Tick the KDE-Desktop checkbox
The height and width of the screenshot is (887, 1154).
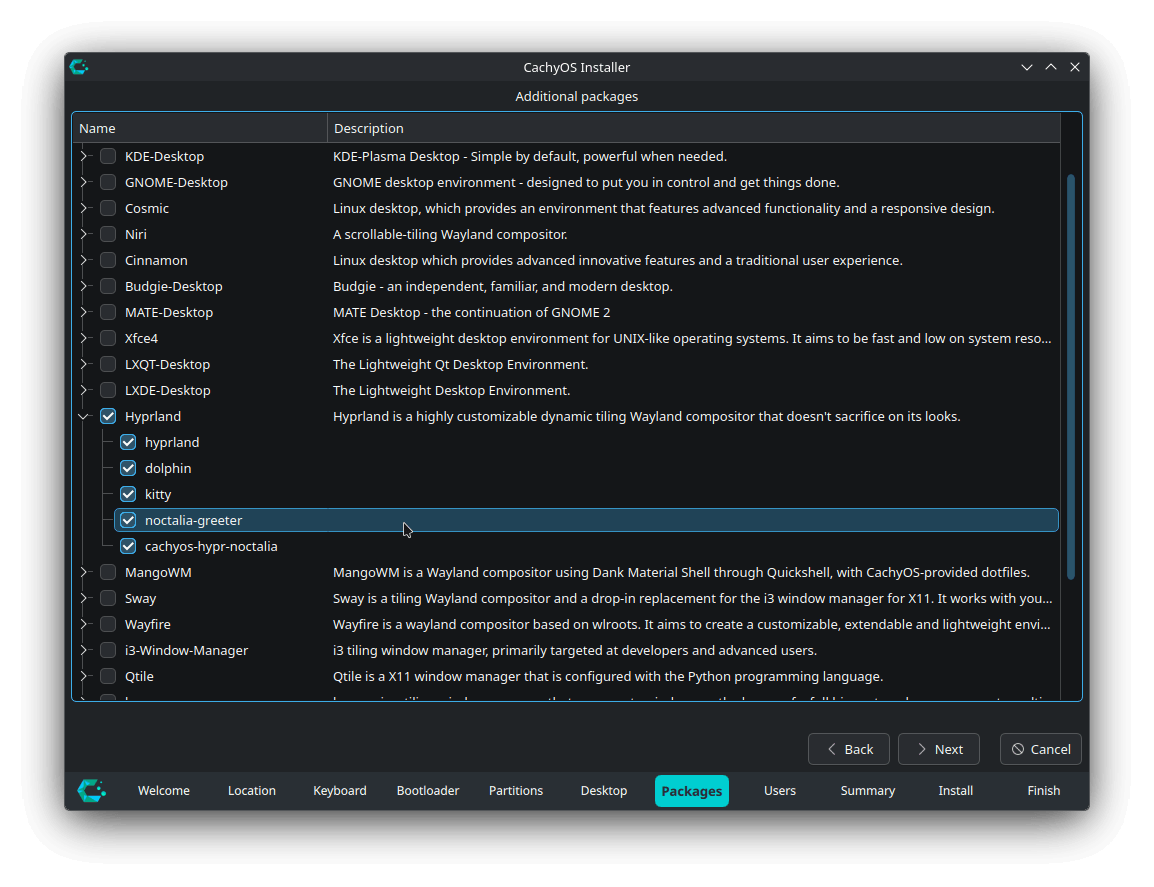pyautogui.click(x=108, y=156)
